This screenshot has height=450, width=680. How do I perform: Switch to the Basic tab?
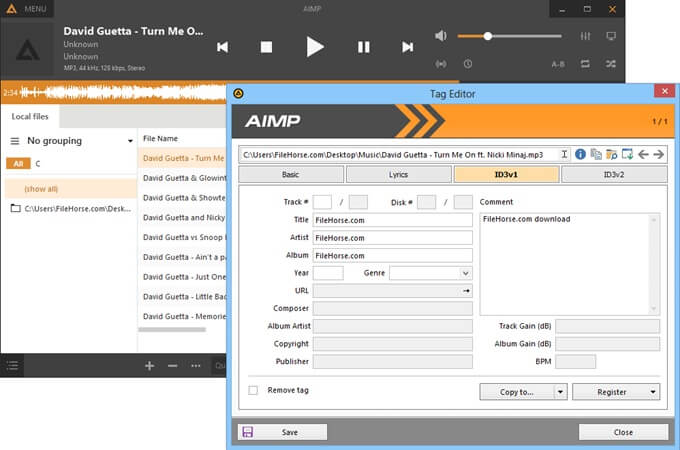pyautogui.click(x=291, y=174)
